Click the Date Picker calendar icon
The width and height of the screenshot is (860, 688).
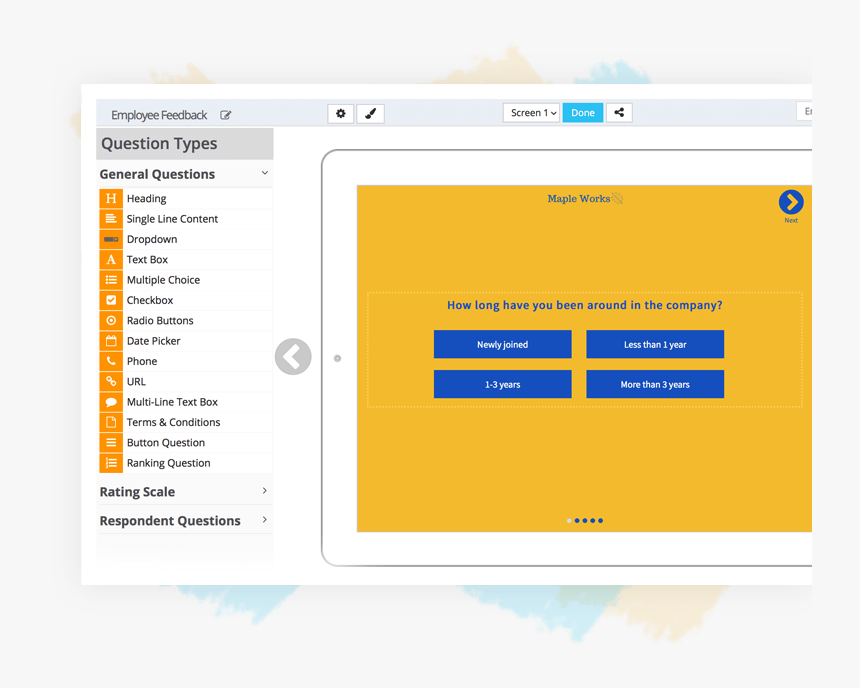coord(111,341)
